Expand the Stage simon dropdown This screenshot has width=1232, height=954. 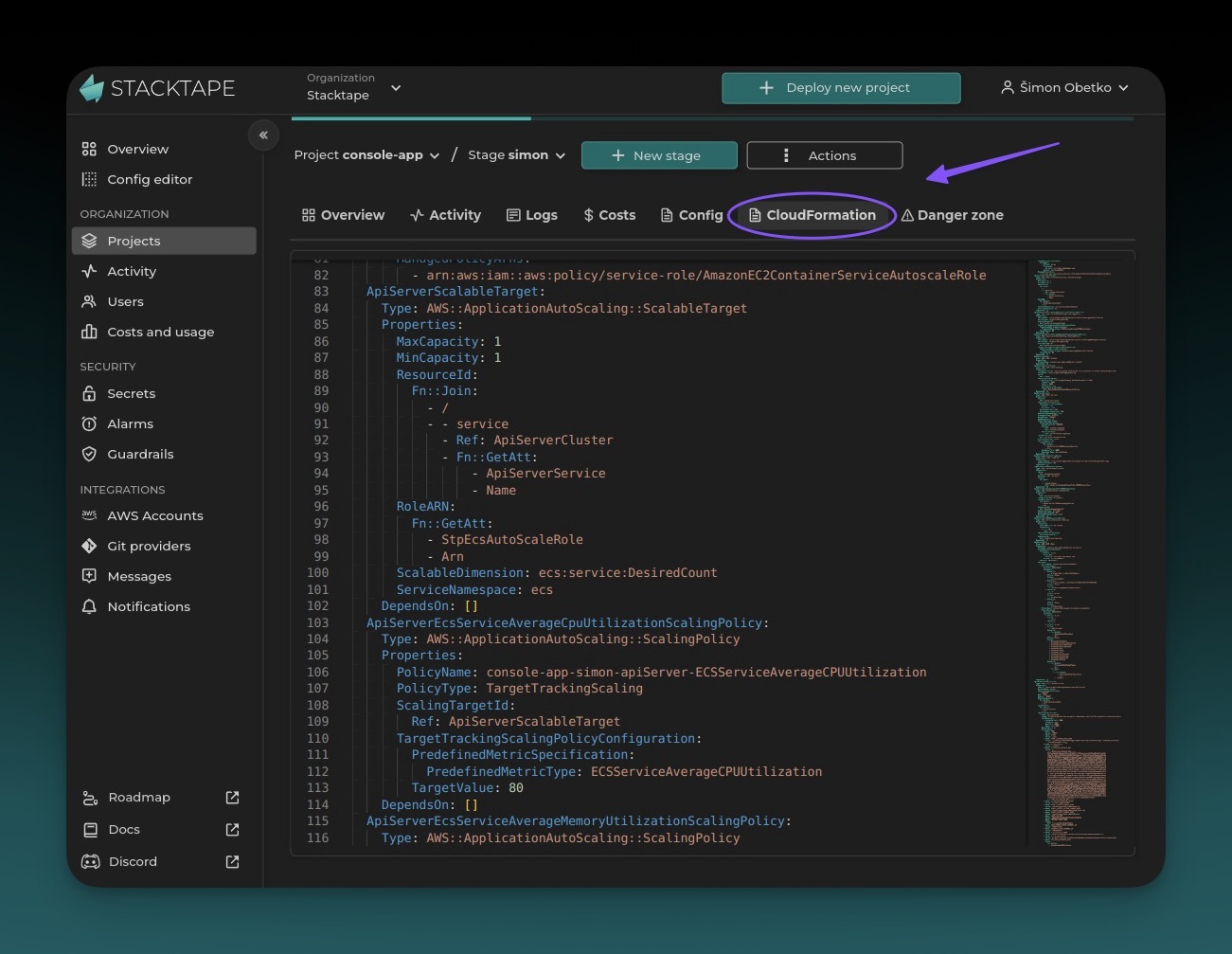click(516, 155)
